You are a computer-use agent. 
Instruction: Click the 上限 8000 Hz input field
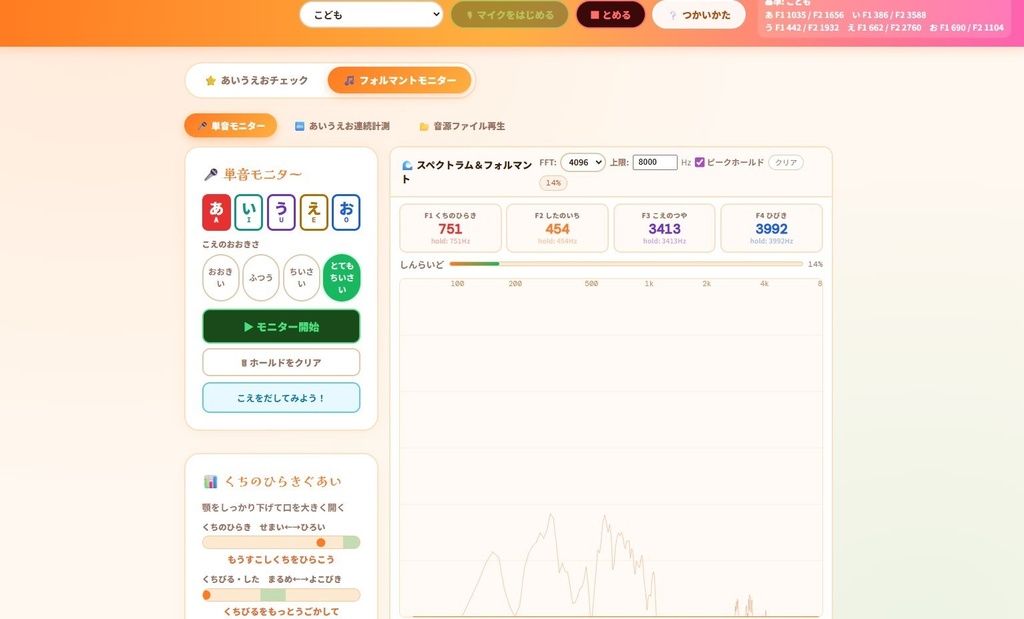pos(654,162)
